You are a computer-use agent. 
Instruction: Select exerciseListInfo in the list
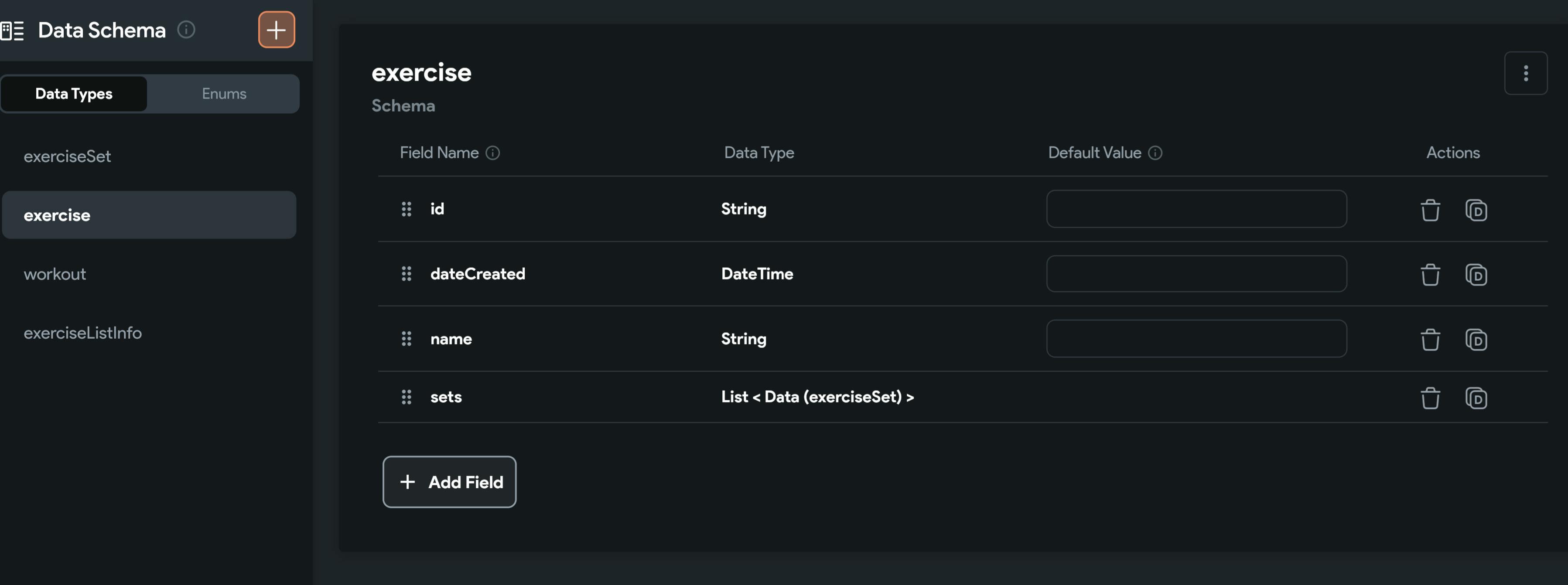82,333
